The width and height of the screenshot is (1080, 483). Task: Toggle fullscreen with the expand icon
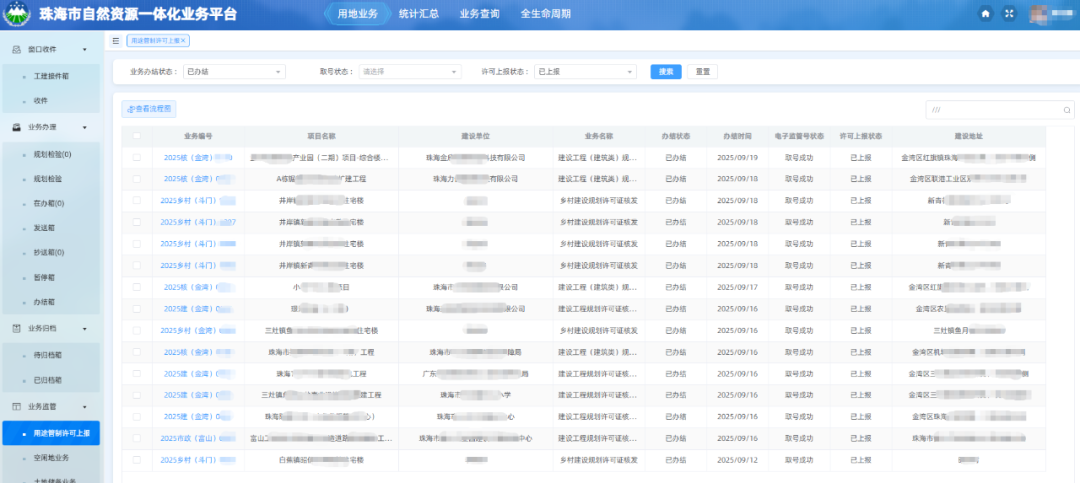click(1008, 14)
